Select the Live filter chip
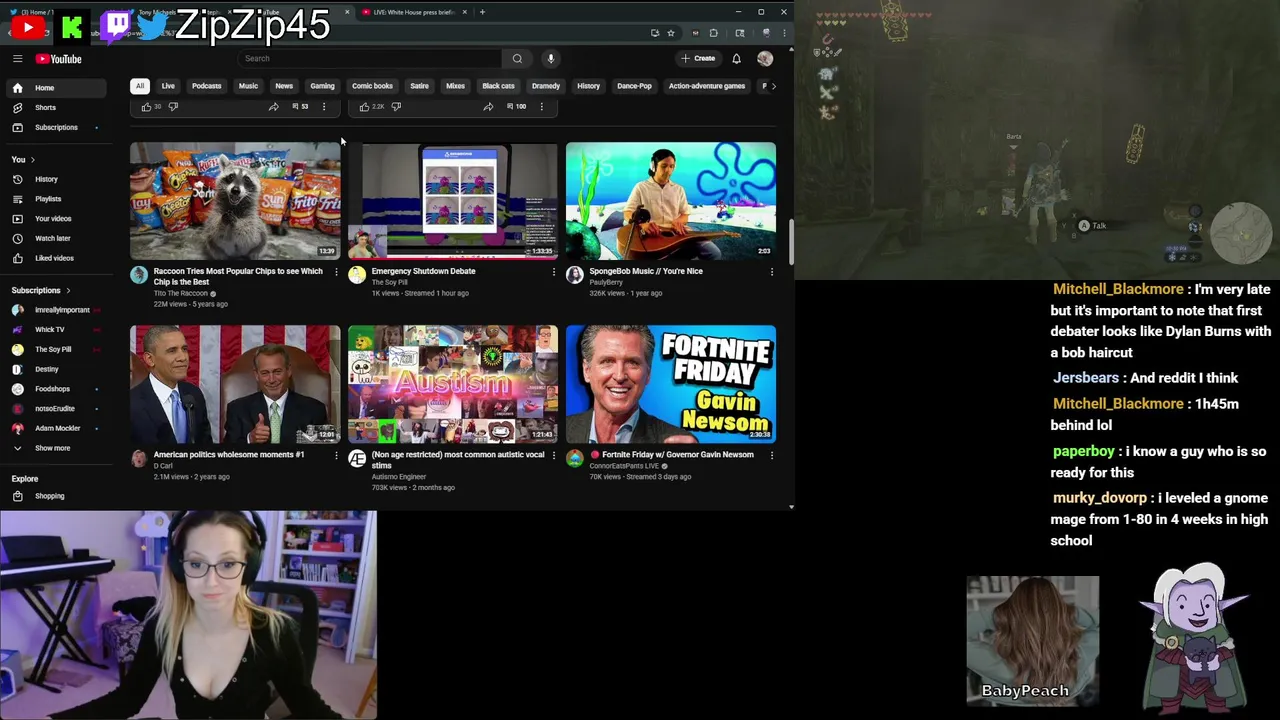Viewport: 1280px width, 720px height. click(x=168, y=86)
